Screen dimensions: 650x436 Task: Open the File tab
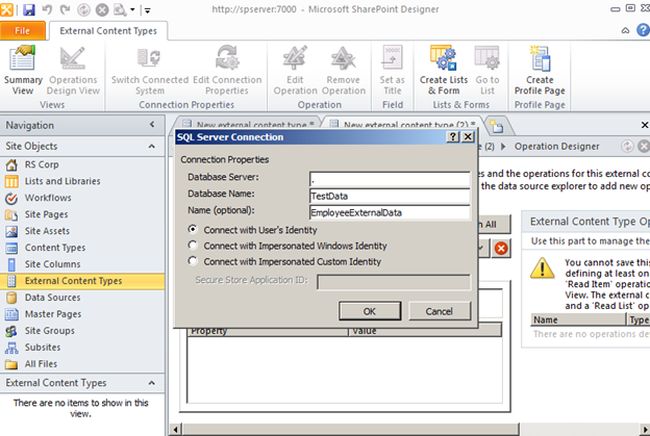(22, 31)
